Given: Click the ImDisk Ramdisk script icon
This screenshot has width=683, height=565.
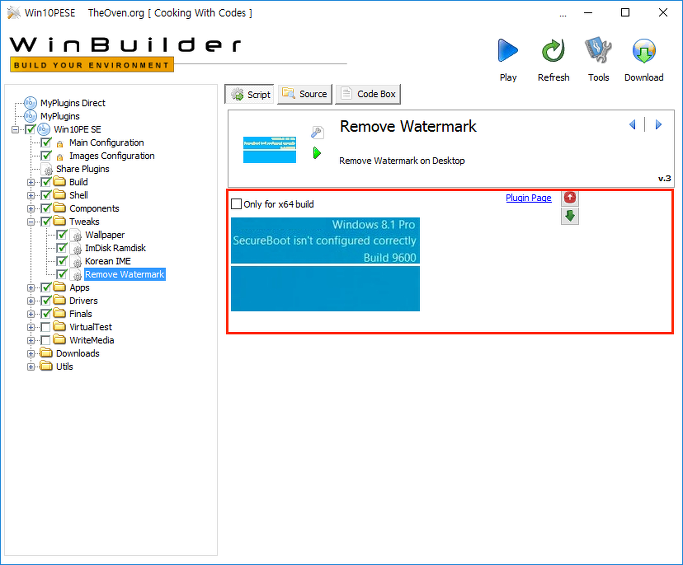Looking at the screenshot, I should pos(76,248).
